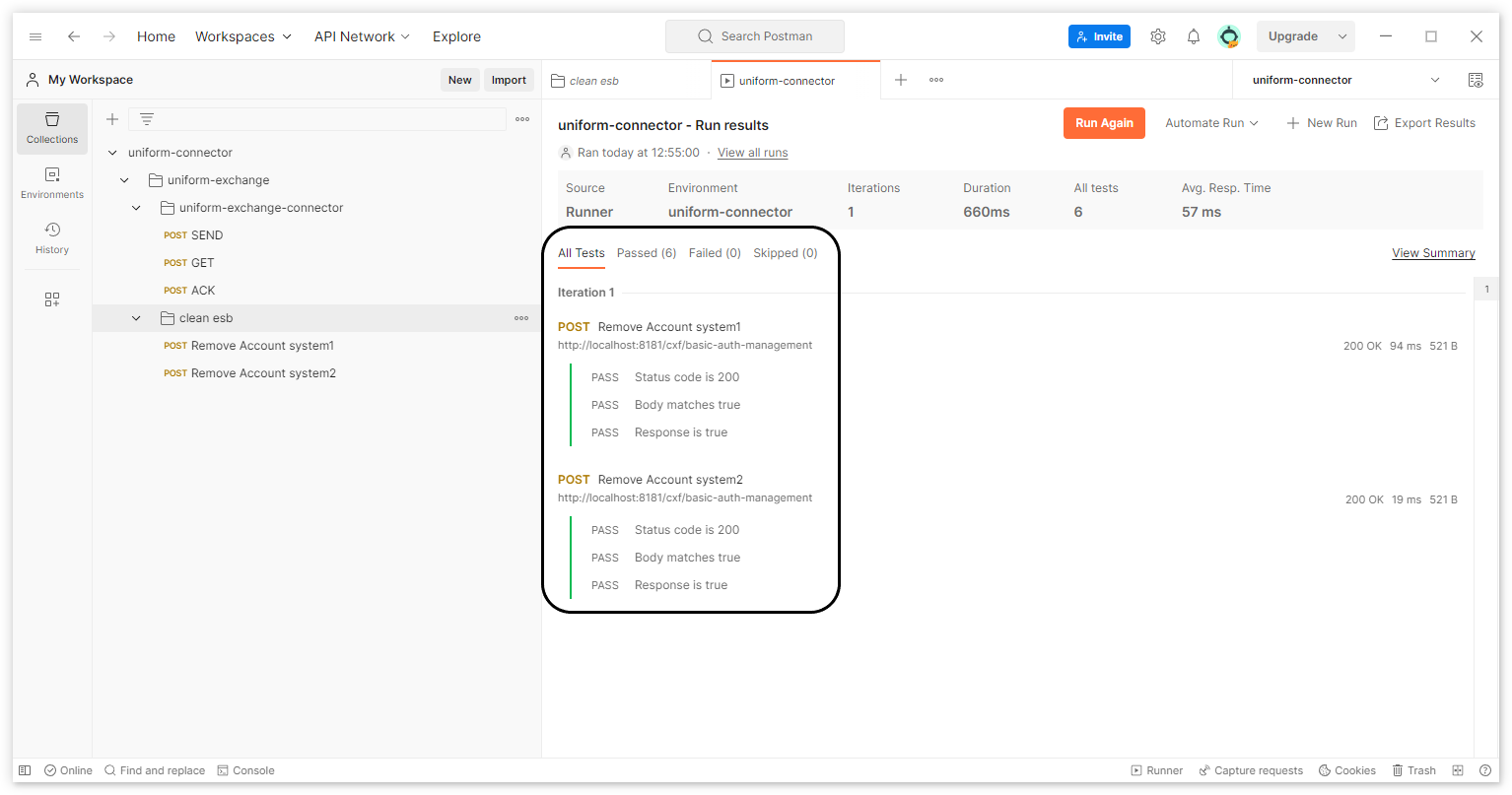
Task: Open the uniform-connector environment selector
Action: click(x=1344, y=80)
